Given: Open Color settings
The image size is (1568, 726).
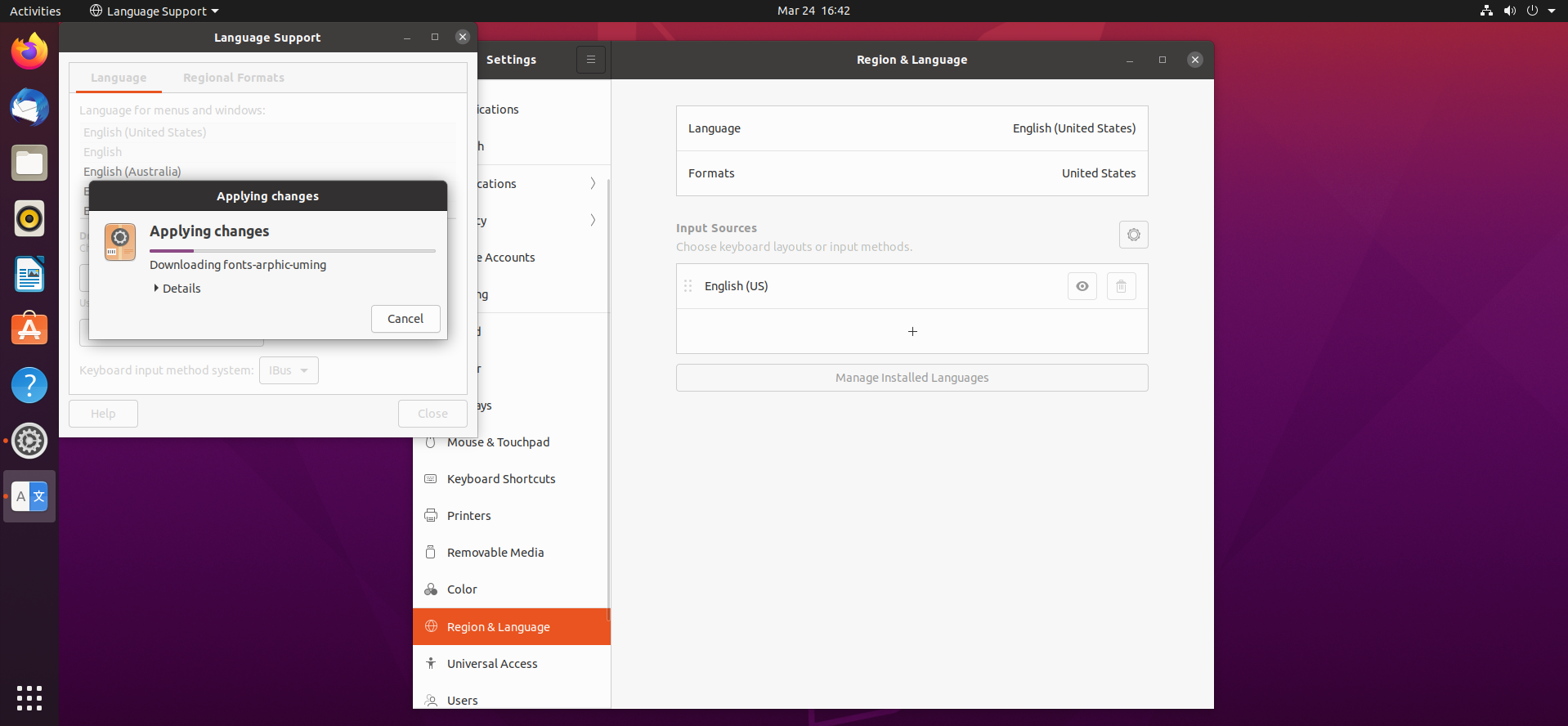Looking at the screenshot, I should 512,589.
